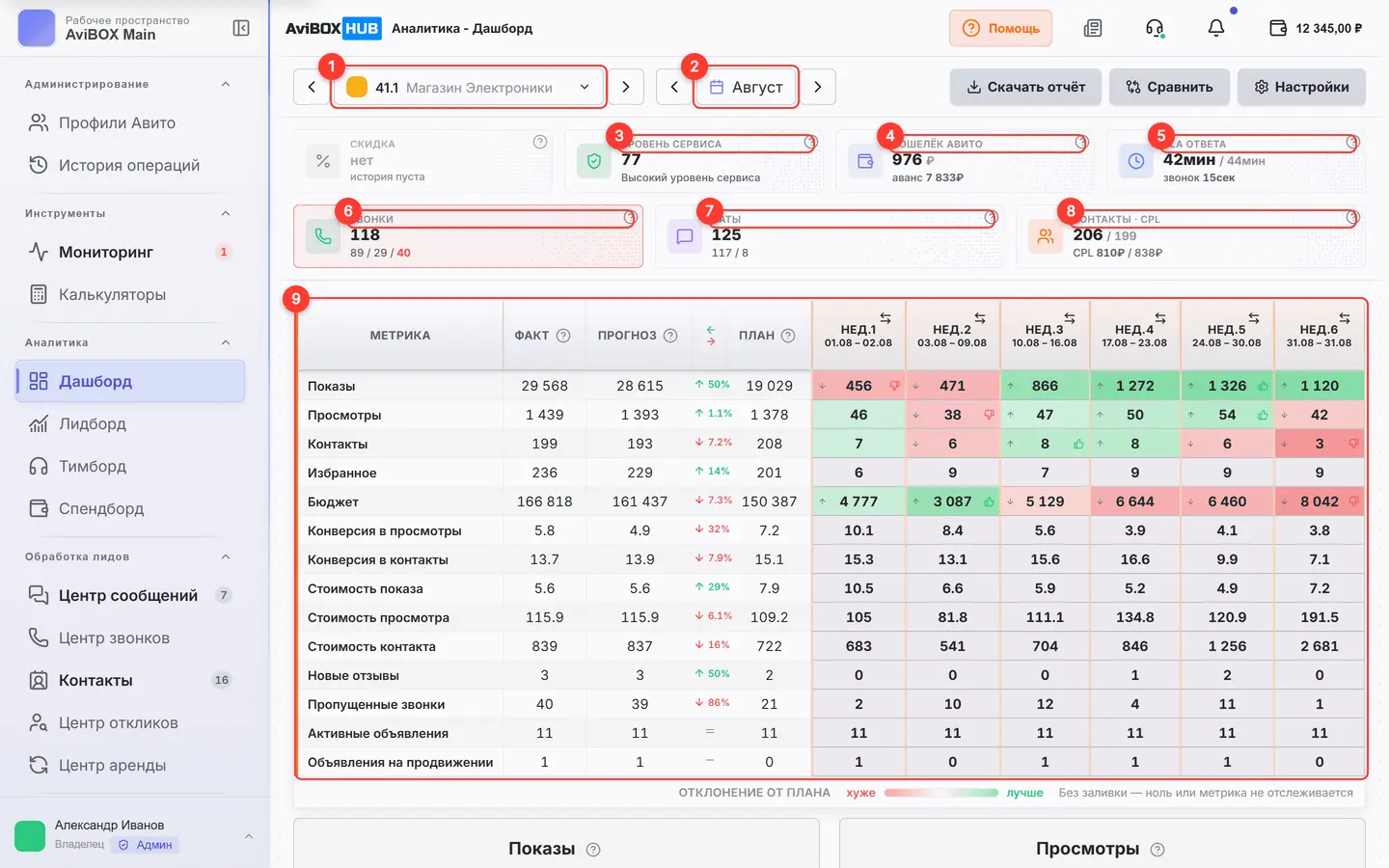Click the thumbs-up icon in Бюджет НЕД.2 cell

click(x=989, y=502)
